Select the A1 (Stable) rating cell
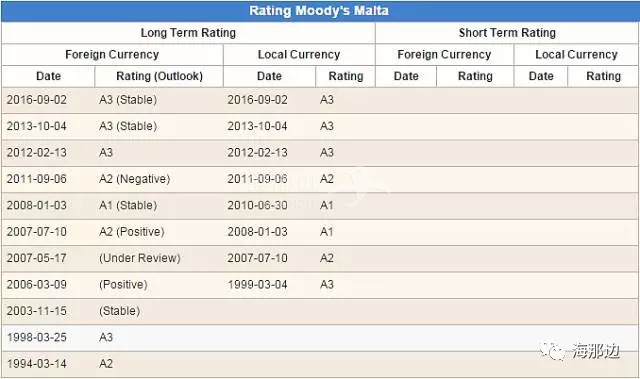The height and width of the screenshot is (379, 640). (x=128, y=205)
